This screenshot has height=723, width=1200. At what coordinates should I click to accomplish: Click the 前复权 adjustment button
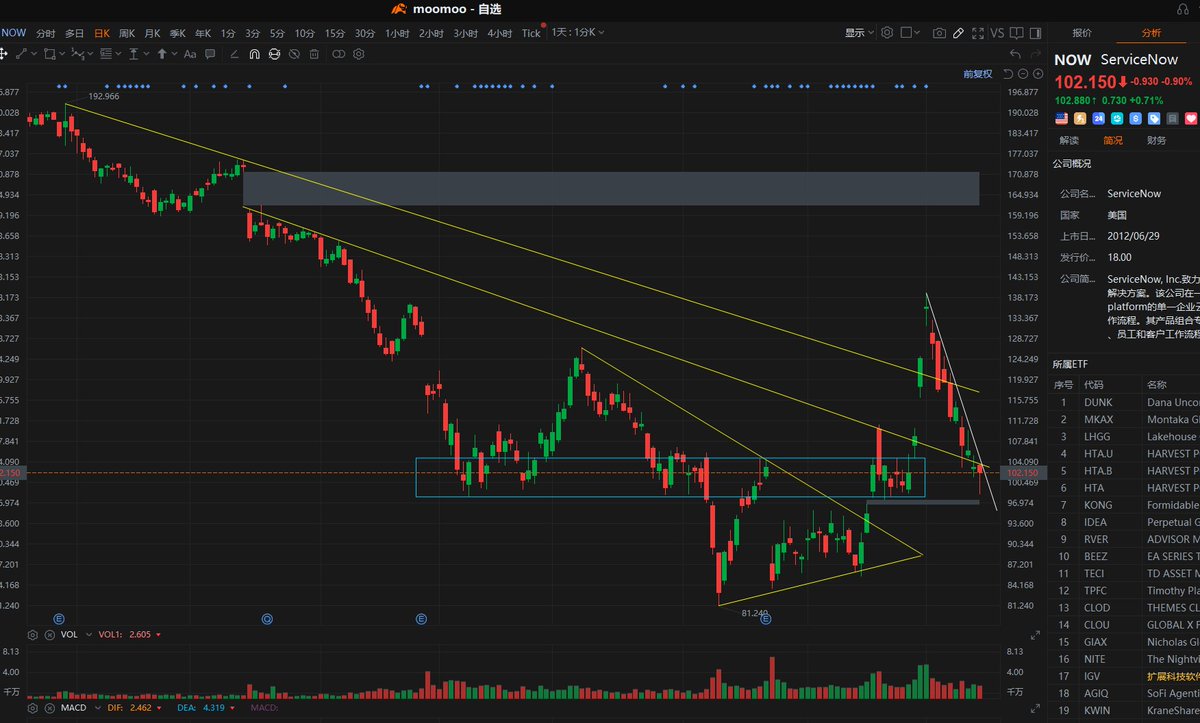pos(978,74)
